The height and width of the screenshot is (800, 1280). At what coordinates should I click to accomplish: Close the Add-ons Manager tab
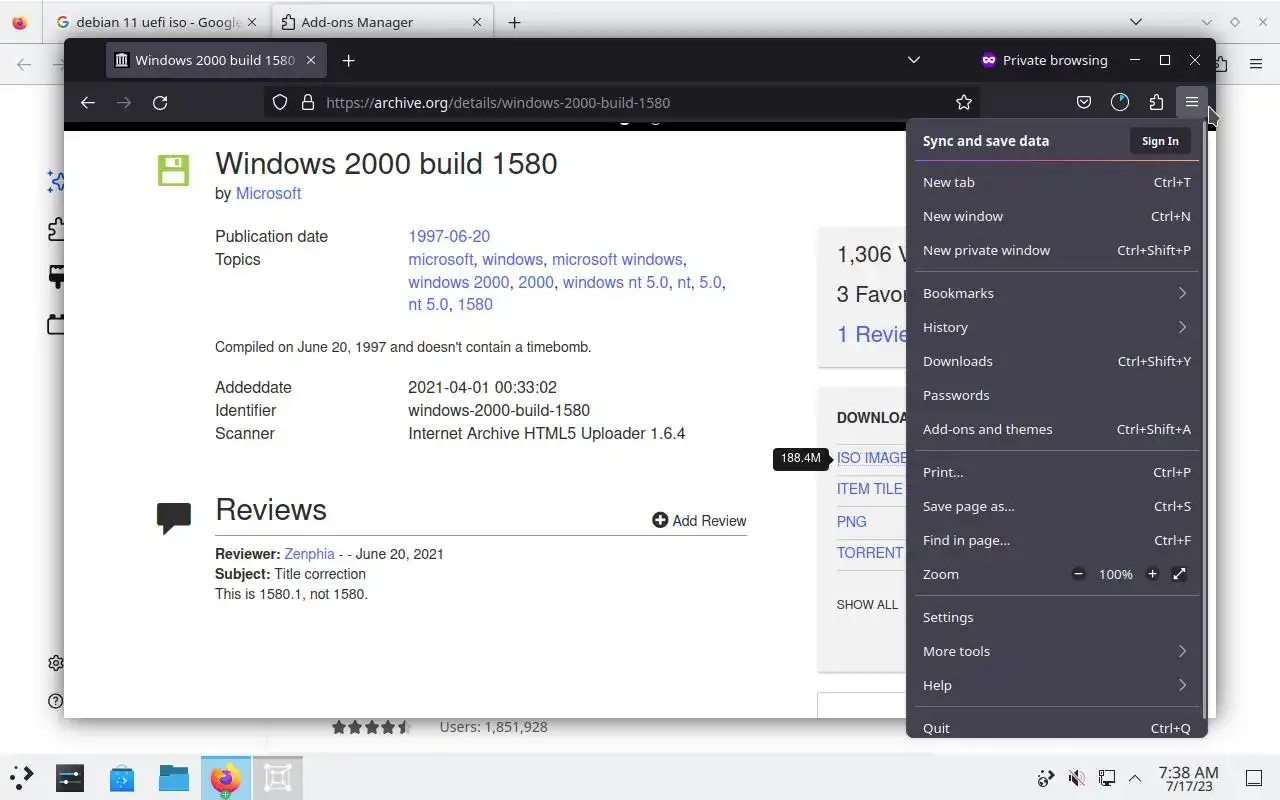click(x=476, y=22)
